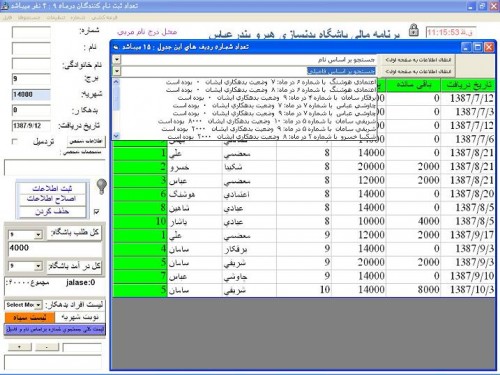Click the برج field containing 9
This screenshot has width=500, height=375.
31,79
